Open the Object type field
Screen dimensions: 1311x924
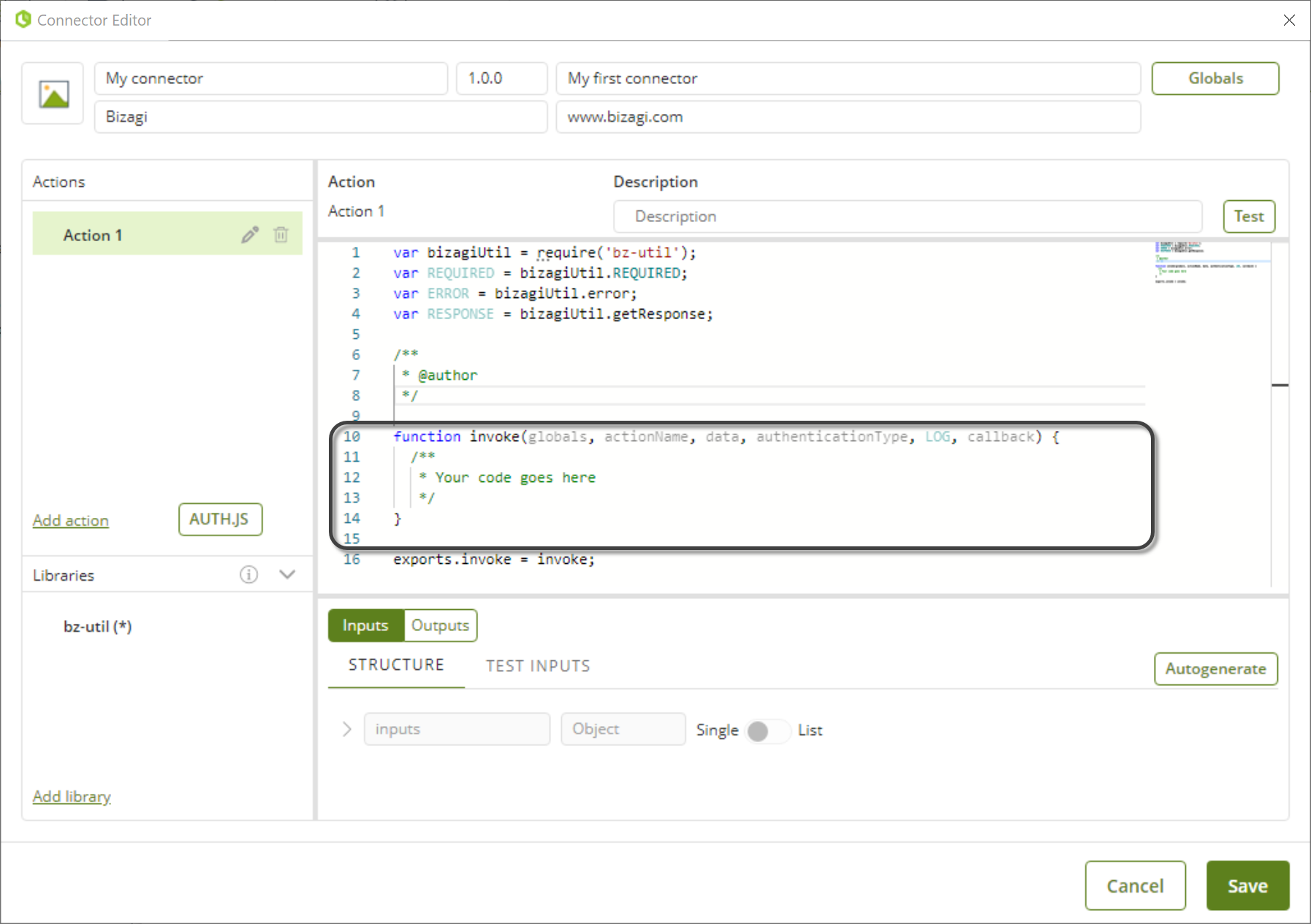pos(623,729)
